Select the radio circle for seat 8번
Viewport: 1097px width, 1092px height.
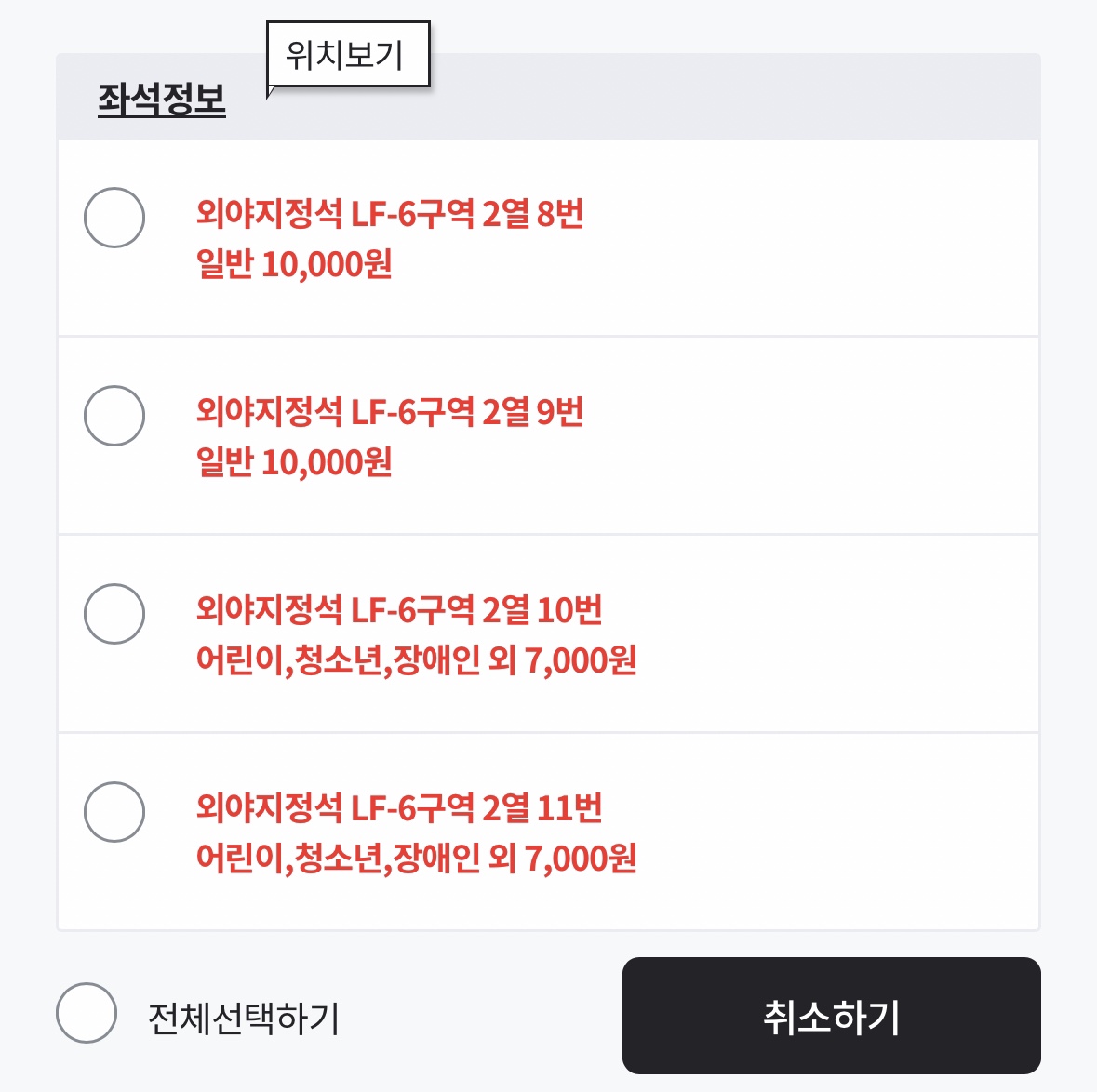[x=114, y=218]
